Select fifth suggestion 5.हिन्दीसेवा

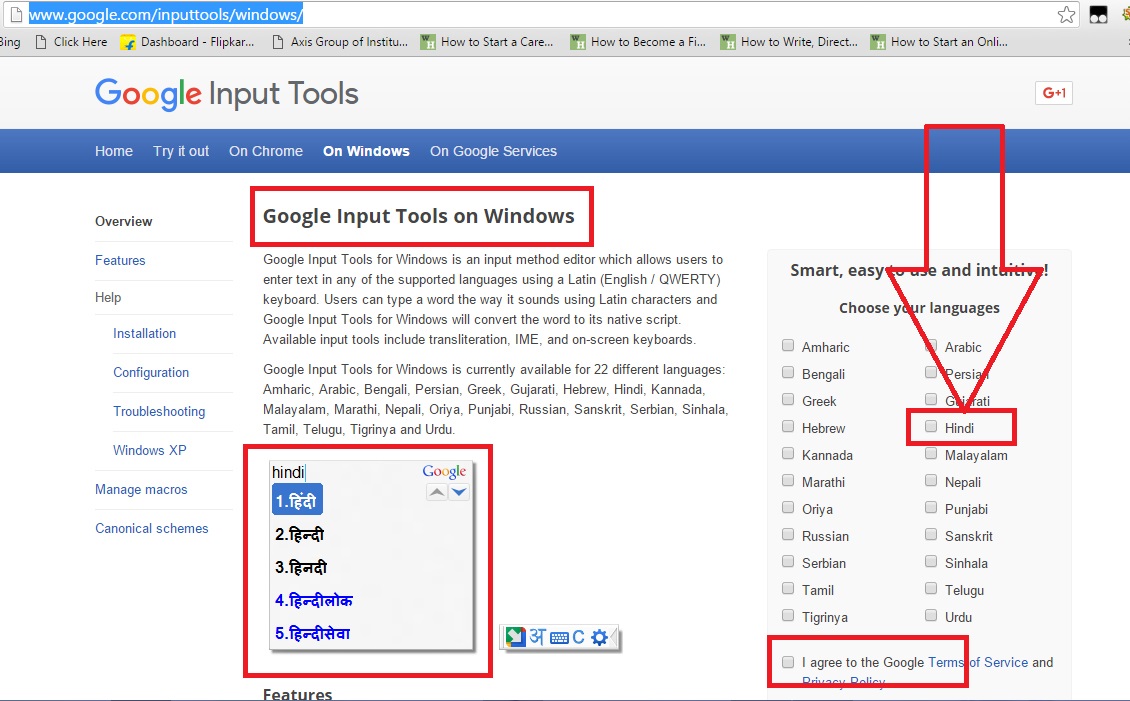312,633
